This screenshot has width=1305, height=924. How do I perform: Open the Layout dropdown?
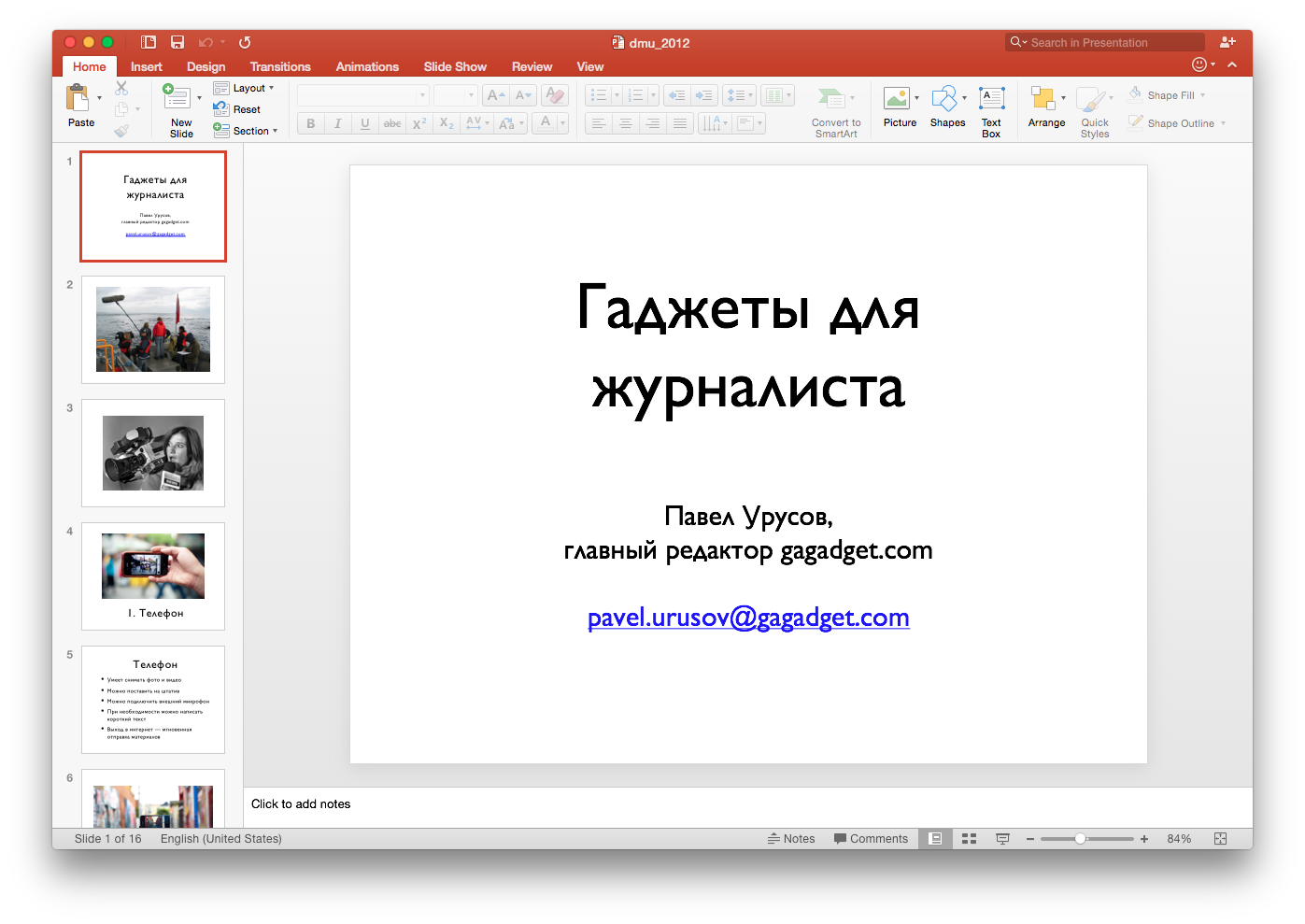(244, 88)
